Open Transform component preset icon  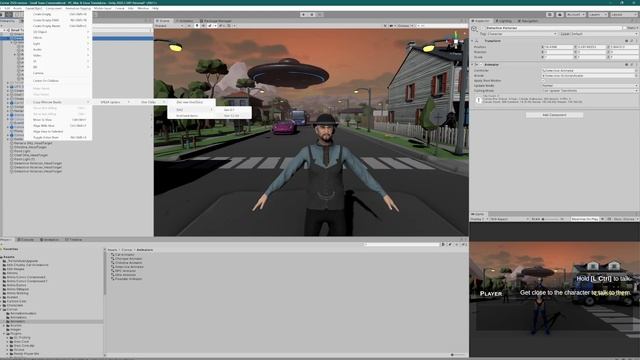631,41
